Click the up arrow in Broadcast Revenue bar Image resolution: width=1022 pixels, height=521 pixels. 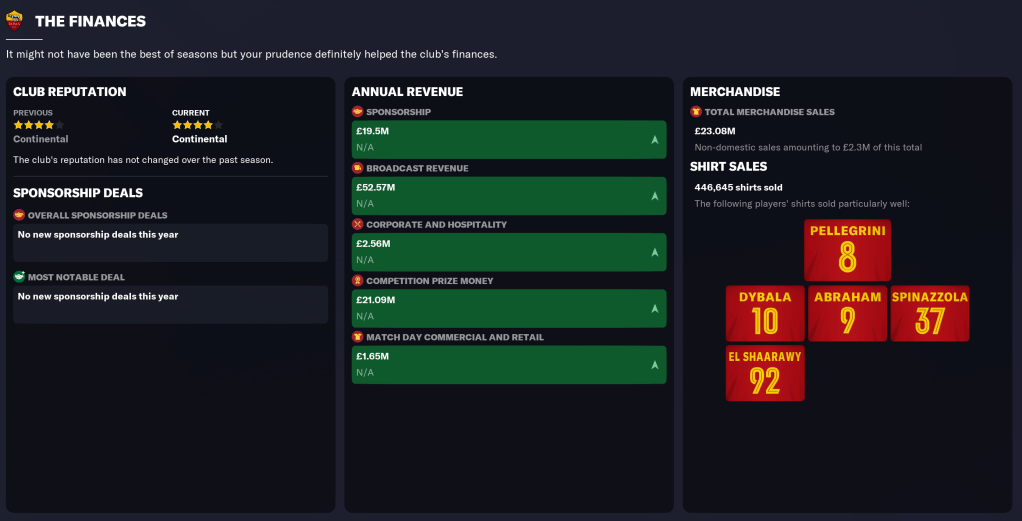click(654, 196)
